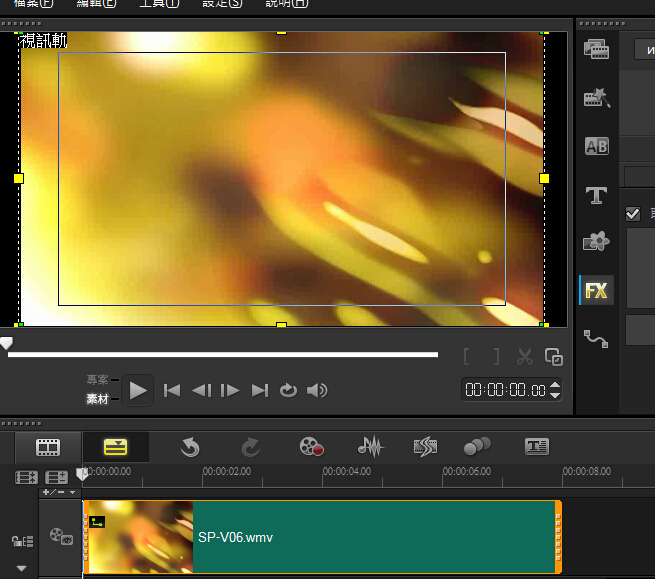Screen dimensions: 655x579
Task: Expand the add/remove chapter point dropdown
Action: pos(72,493)
